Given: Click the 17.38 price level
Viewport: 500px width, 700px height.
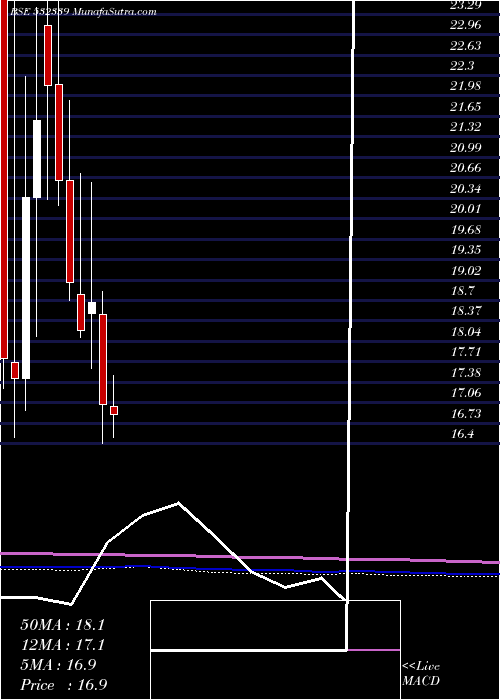Looking at the screenshot, I should 466,373.
